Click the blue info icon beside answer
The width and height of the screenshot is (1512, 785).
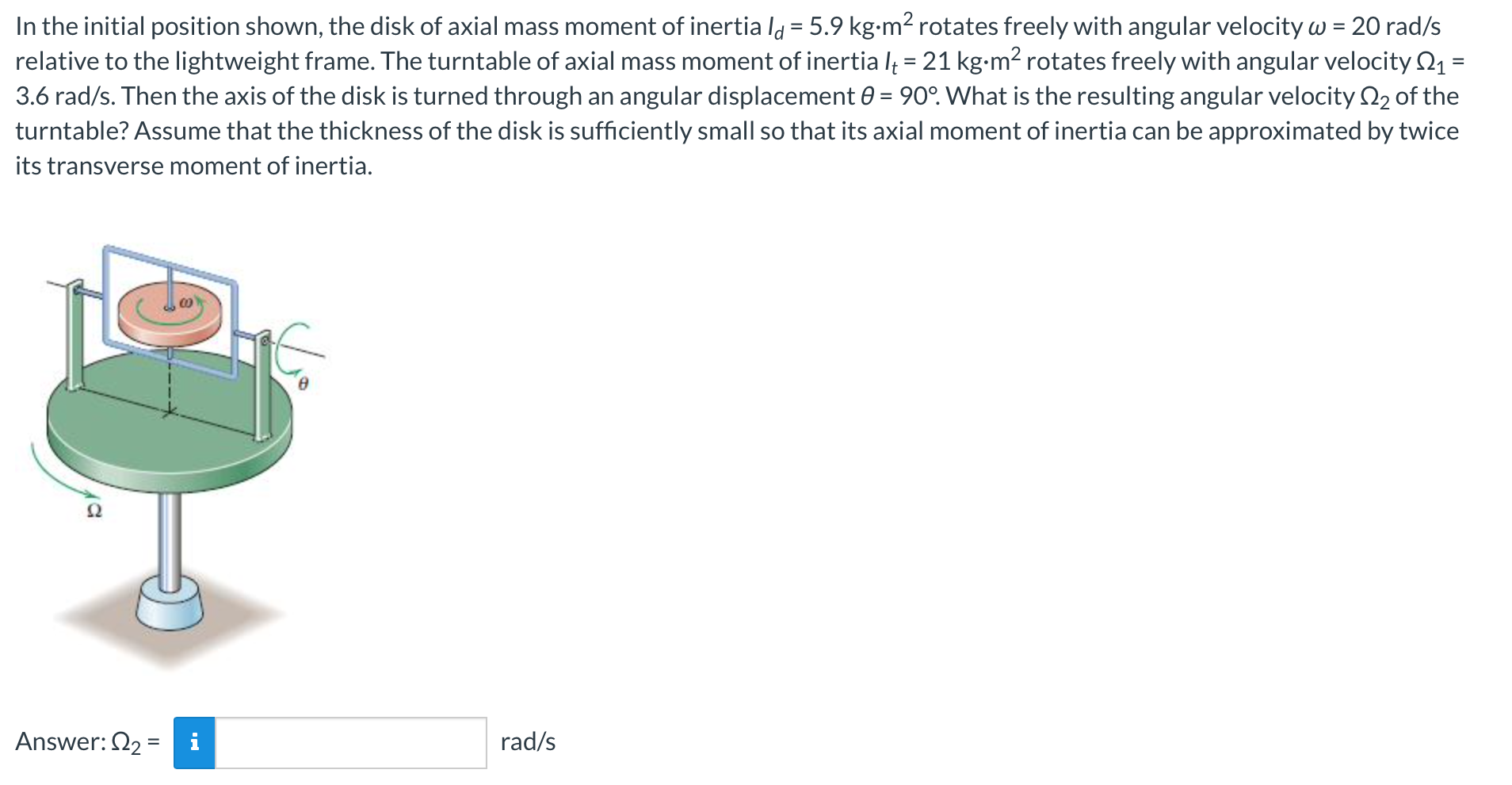(x=194, y=743)
